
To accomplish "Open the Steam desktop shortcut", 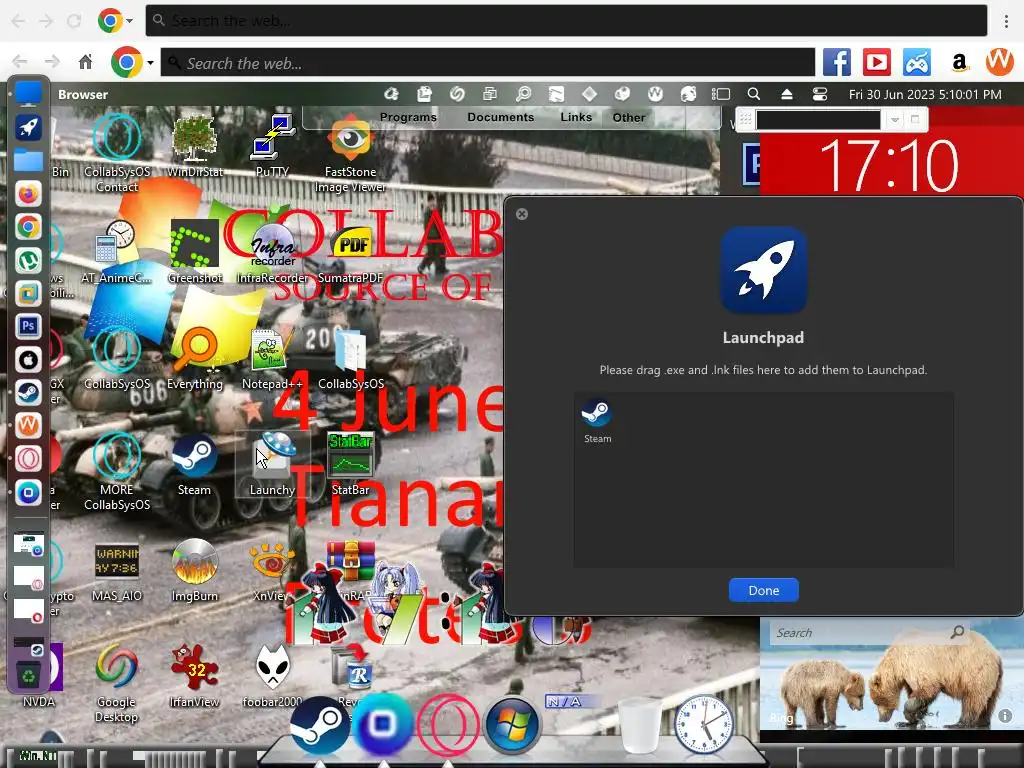I will (194, 464).
